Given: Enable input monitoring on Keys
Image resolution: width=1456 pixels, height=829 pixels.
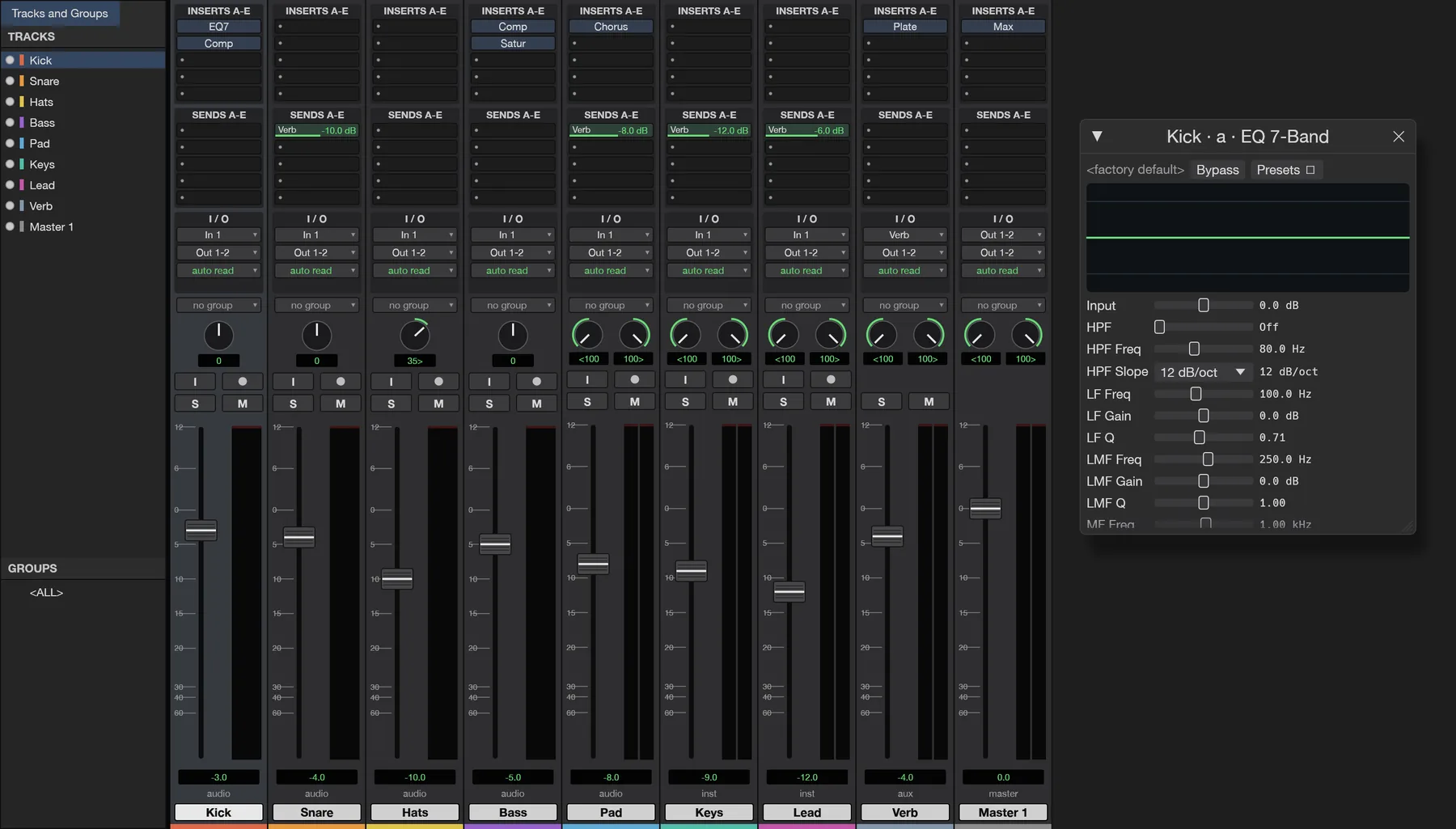Looking at the screenshot, I should coord(685,379).
